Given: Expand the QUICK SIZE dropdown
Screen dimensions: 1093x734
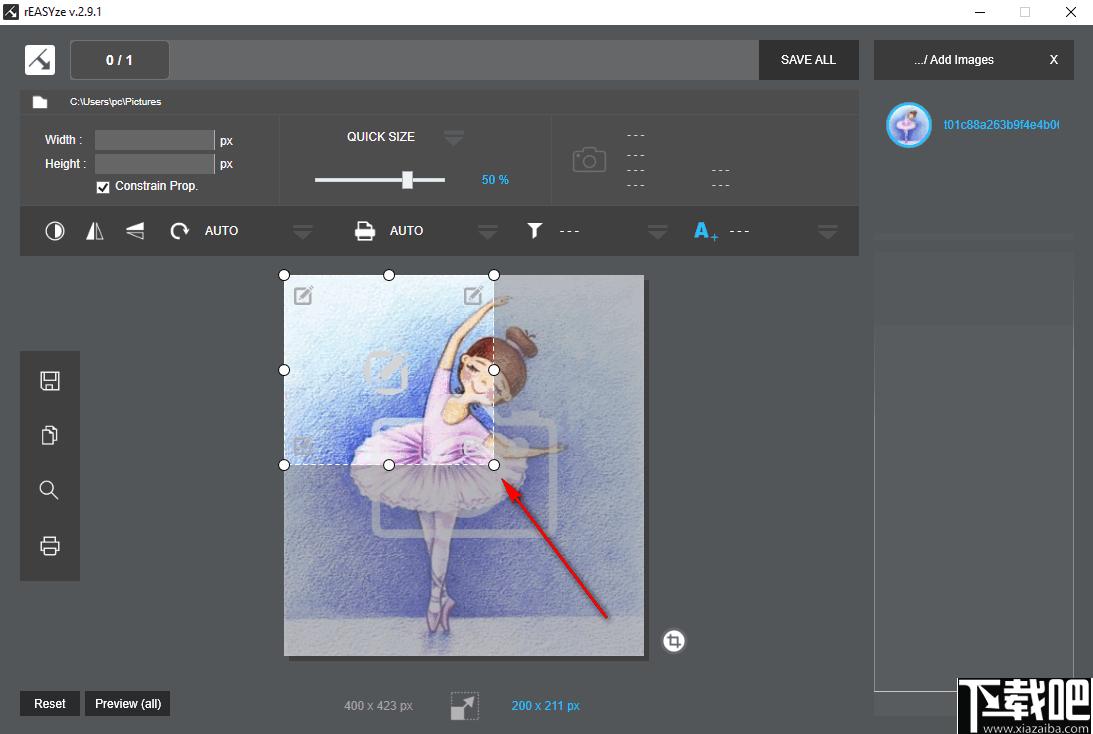Looking at the screenshot, I should 454,137.
